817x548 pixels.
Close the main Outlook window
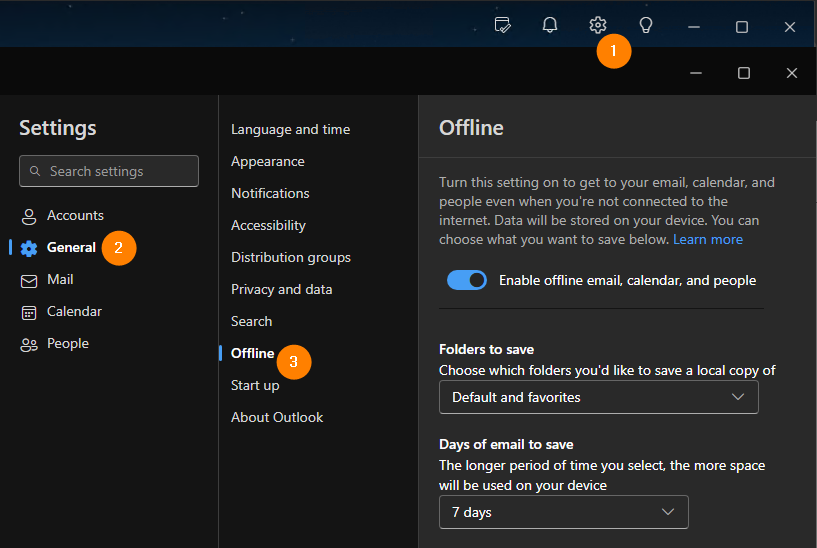tap(789, 27)
